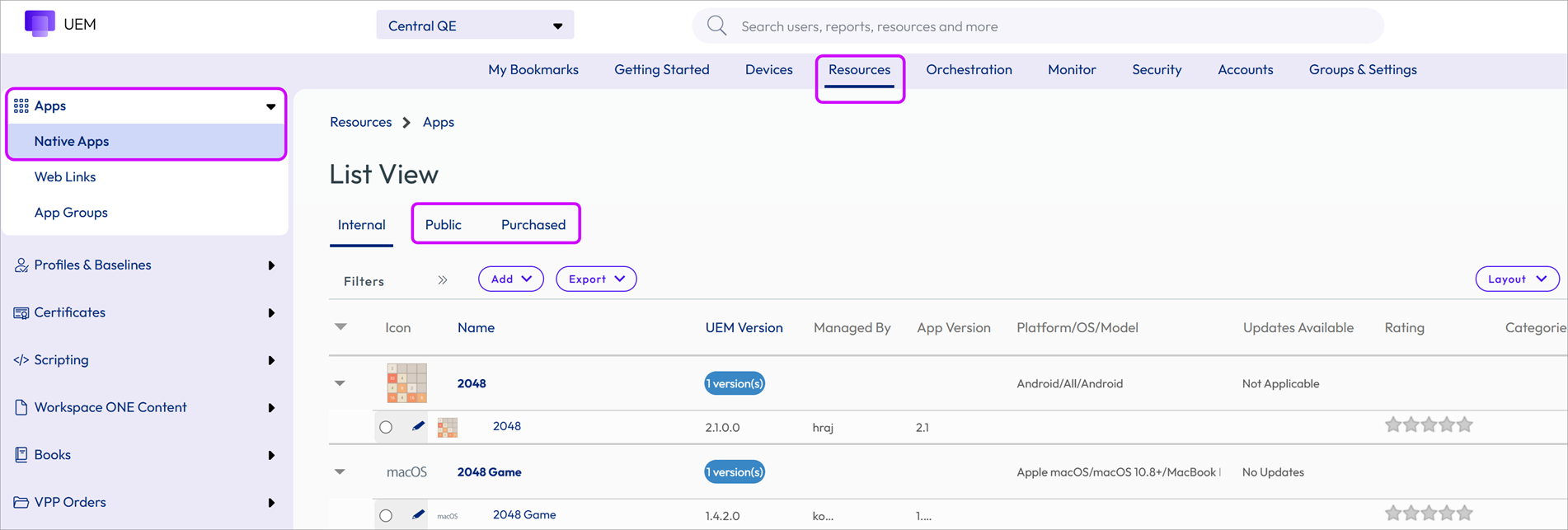Open the Security menu
The height and width of the screenshot is (530, 1568).
[1157, 69]
